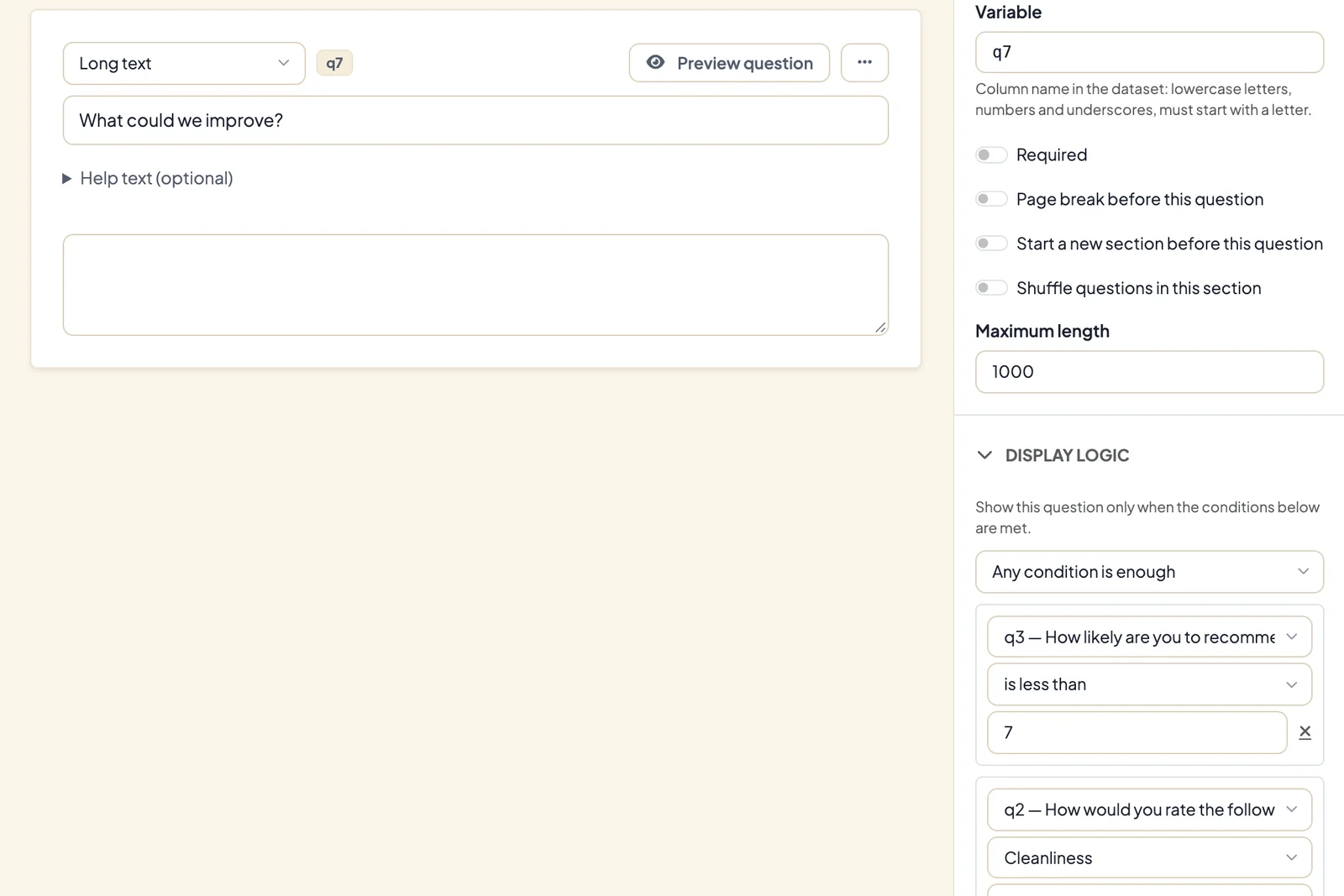
Task: Edit the condition value field showing 7
Action: click(x=1137, y=732)
